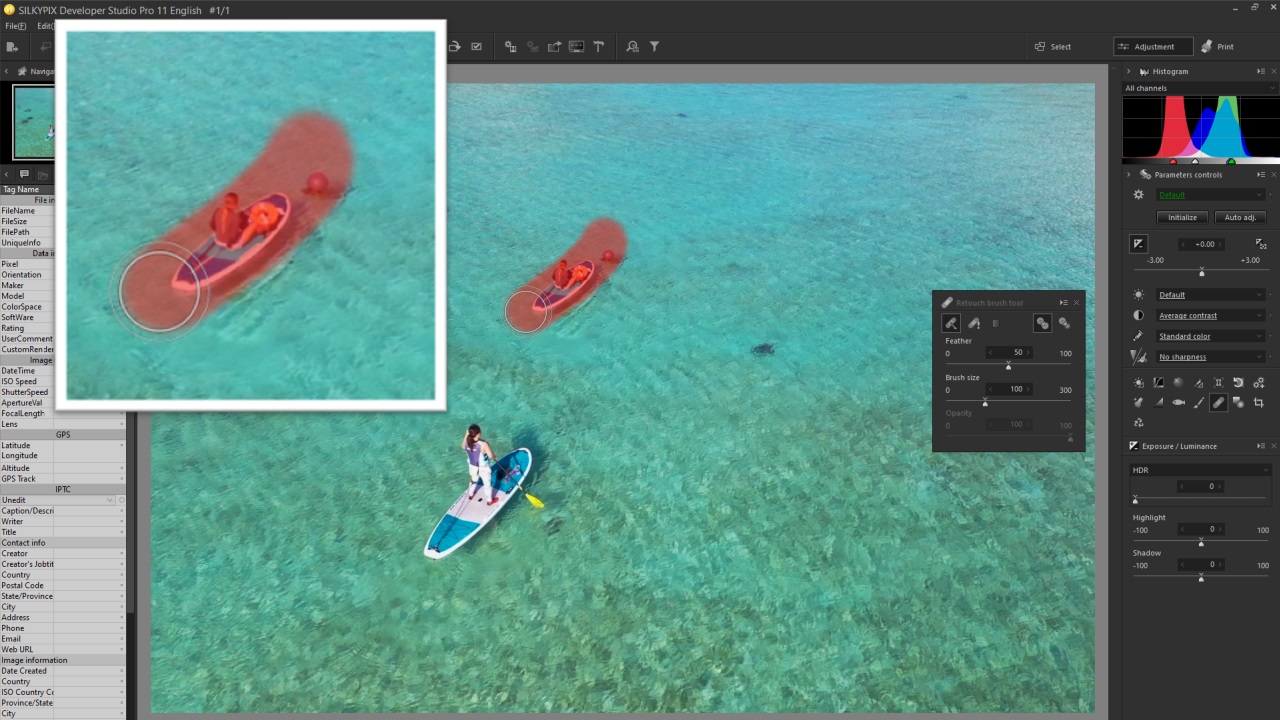Click the Navigator thumbnail preview
The height and width of the screenshot is (720, 1280).
point(34,121)
